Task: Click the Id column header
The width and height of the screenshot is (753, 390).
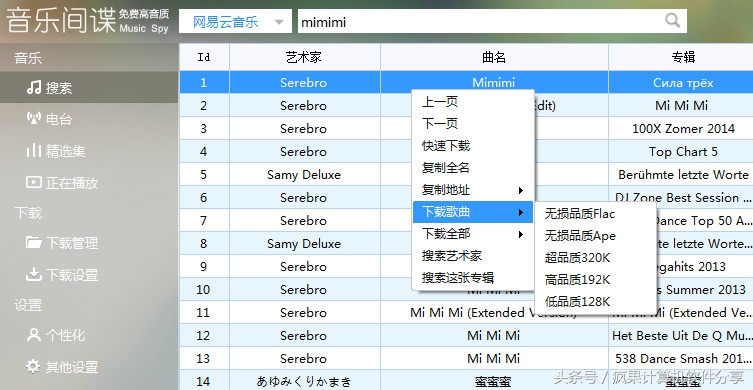Action: click(x=205, y=57)
